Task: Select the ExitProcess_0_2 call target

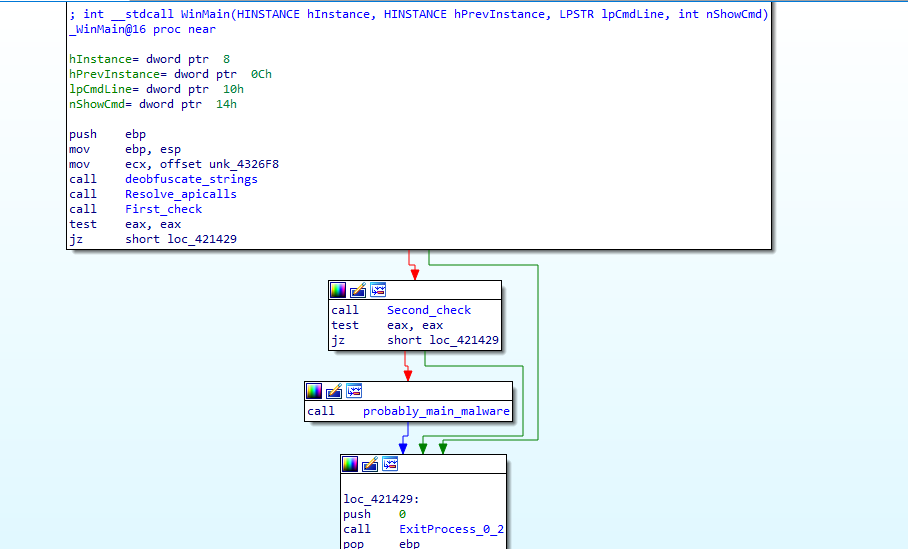Action: tap(451, 529)
